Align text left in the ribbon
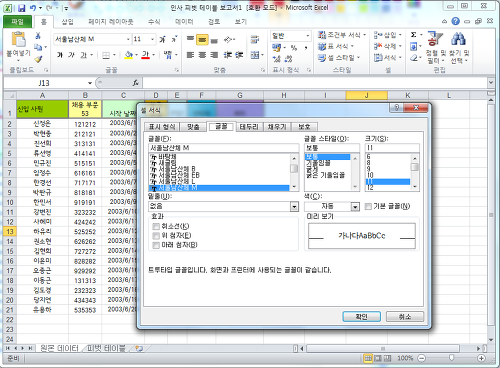Image resolution: width=500 pixels, height=368 pixels. (x=190, y=55)
